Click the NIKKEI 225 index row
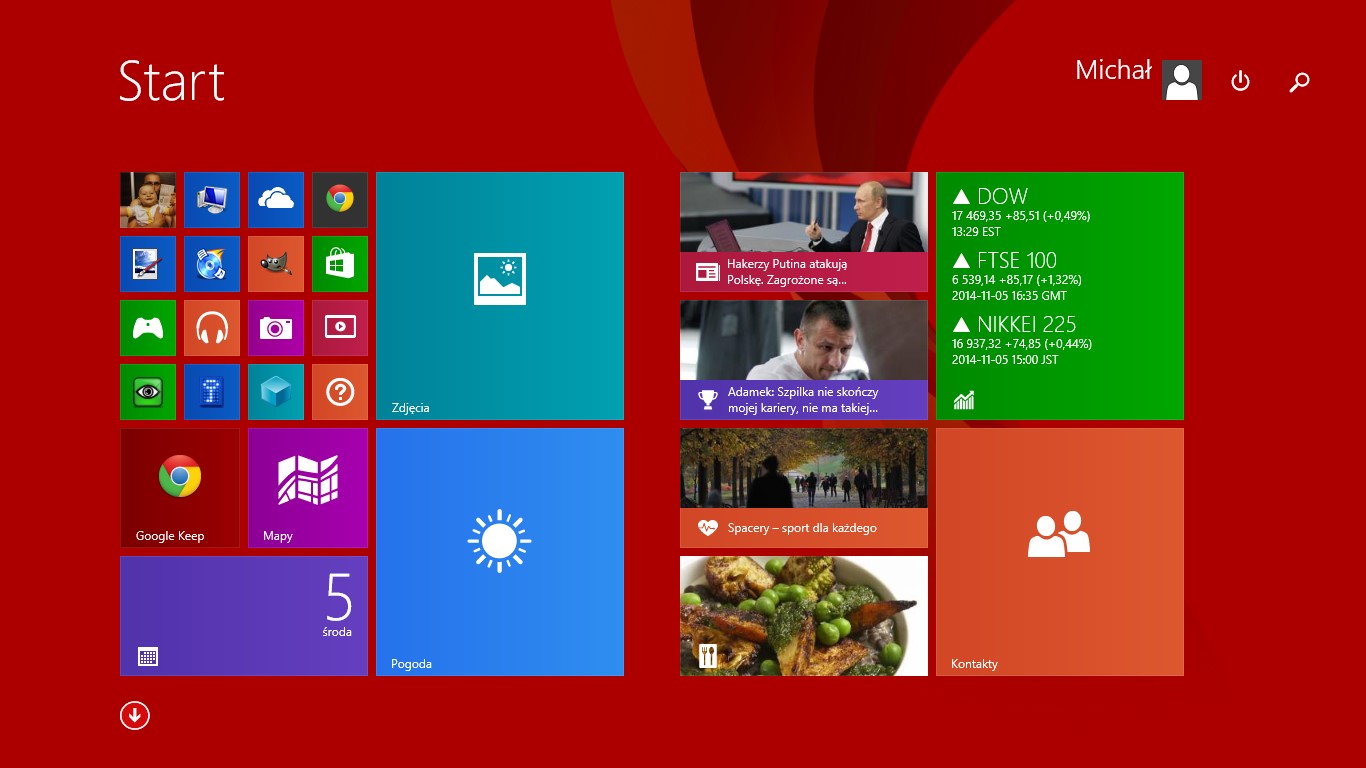 (1022, 341)
